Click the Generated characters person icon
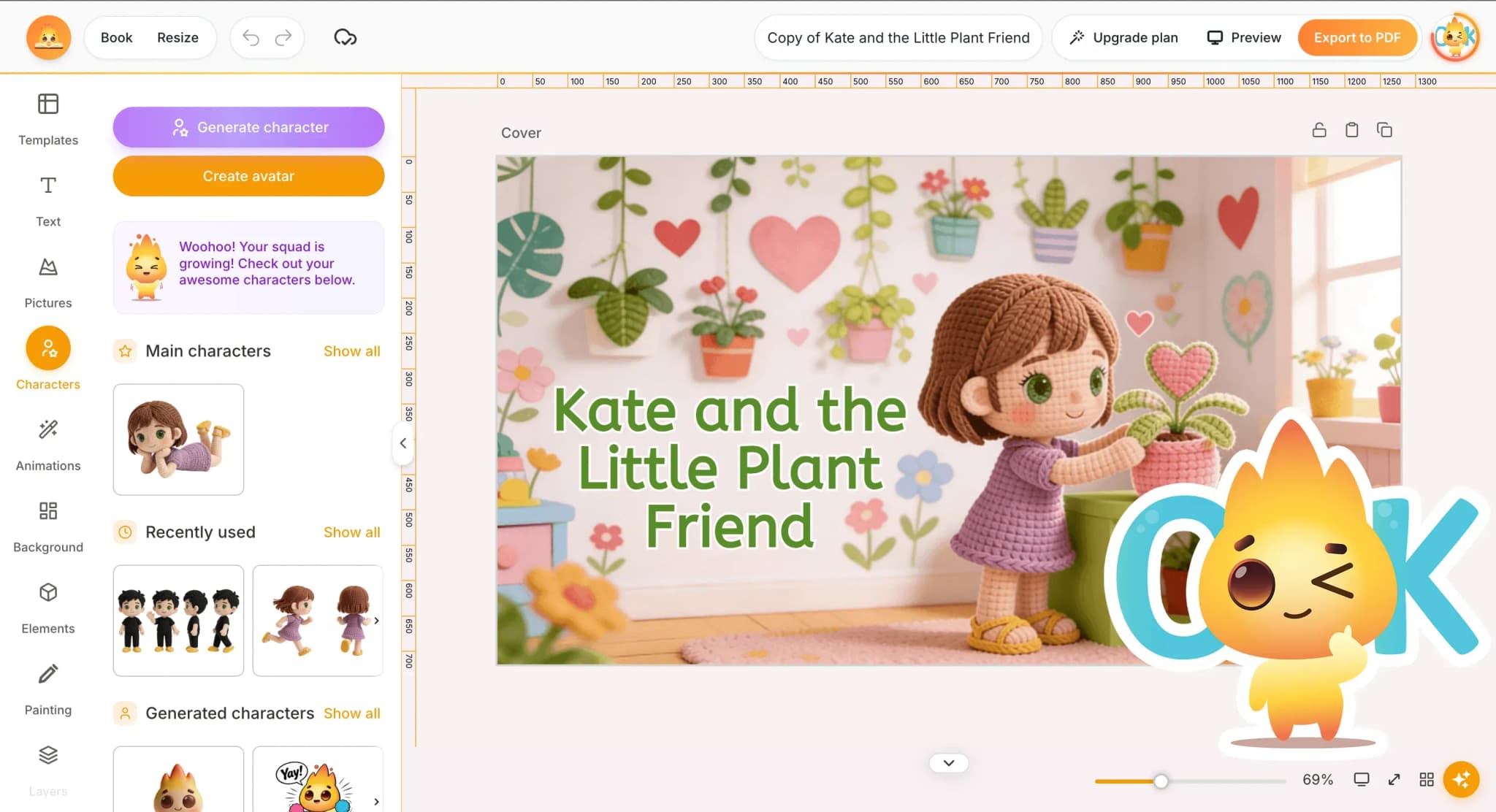Viewport: 1496px width, 812px height. click(125, 713)
